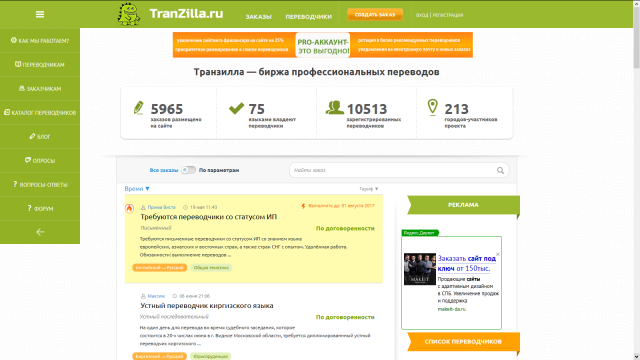This screenshot has width=640, height=360.
Task: Click the hot order flame icon
Action: (x=129, y=209)
